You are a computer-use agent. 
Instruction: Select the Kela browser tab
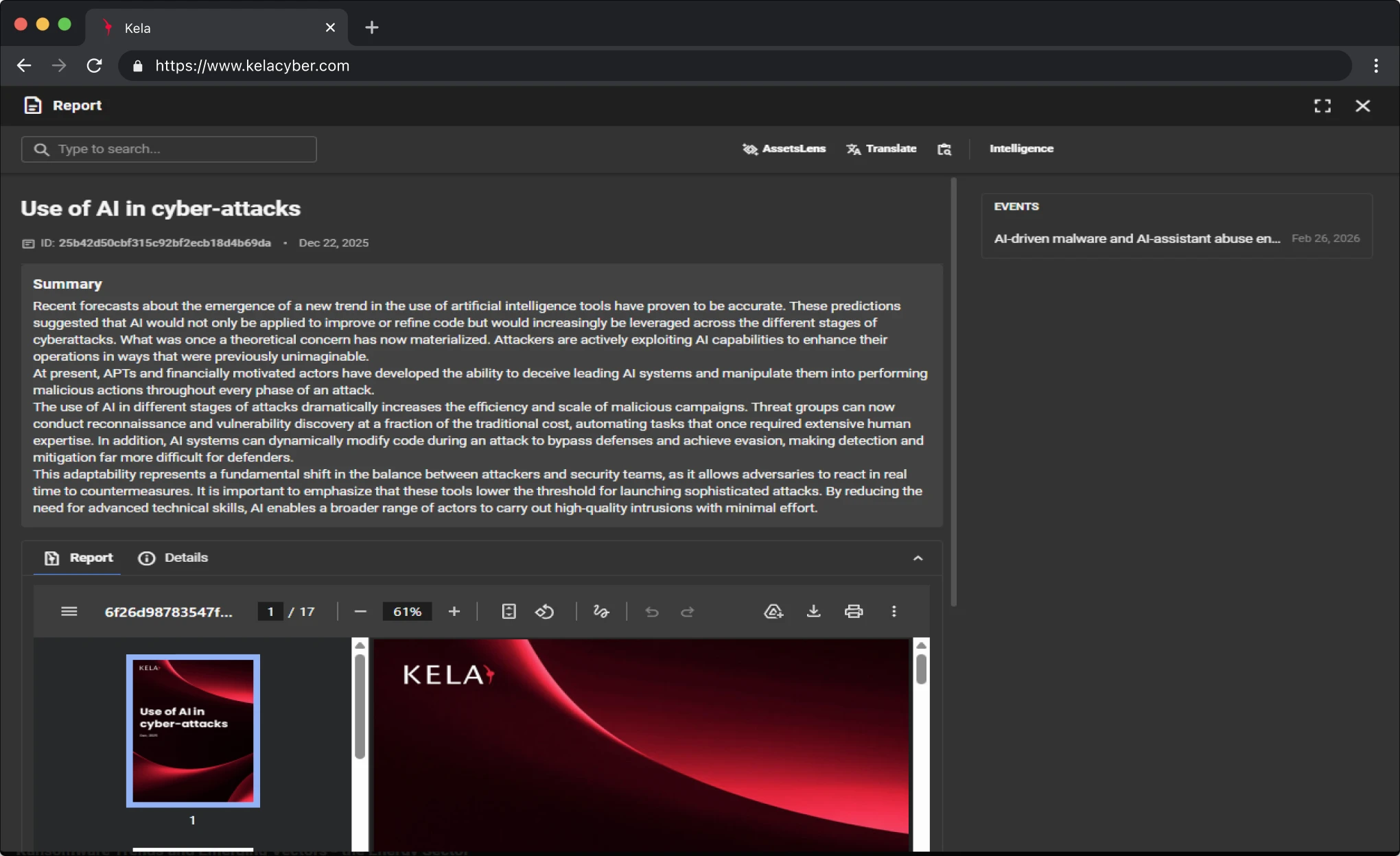217,27
